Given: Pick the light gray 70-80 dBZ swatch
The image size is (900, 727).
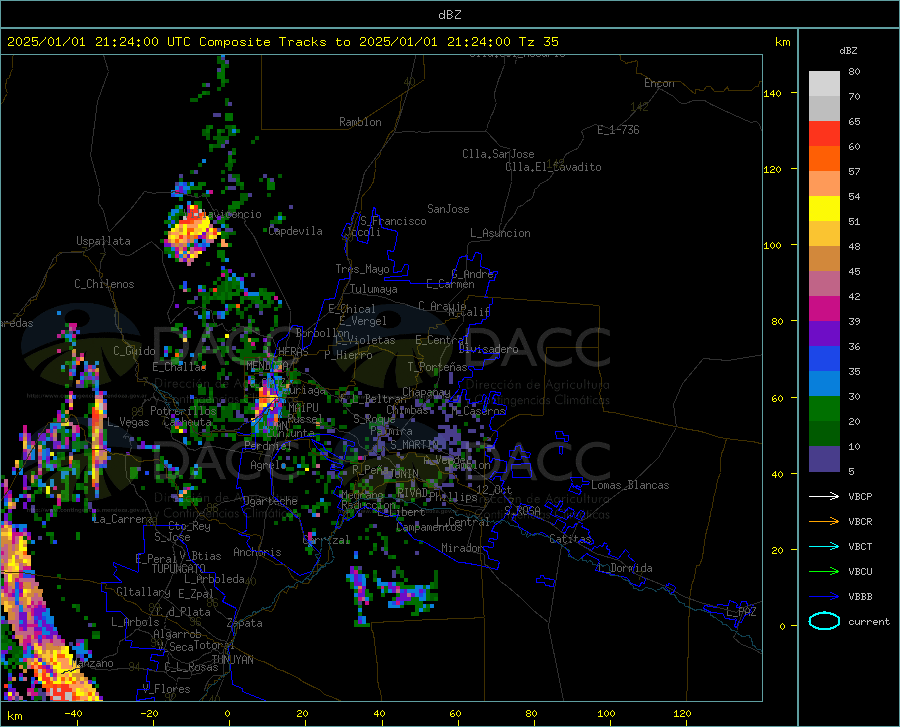Looking at the screenshot, I should [x=824, y=84].
